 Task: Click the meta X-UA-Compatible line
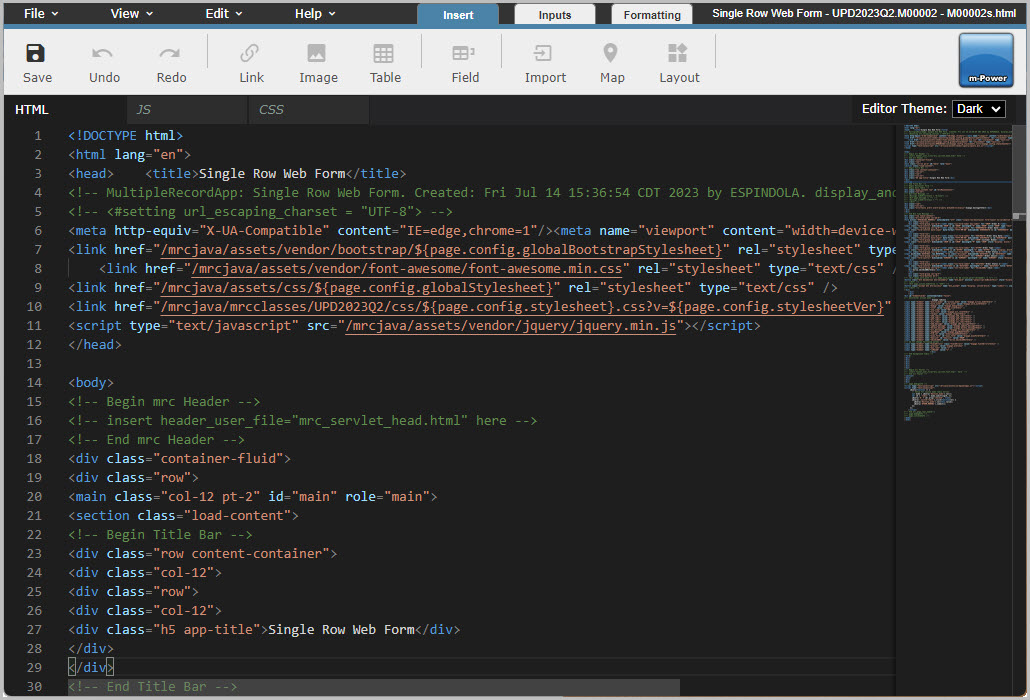pos(481,231)
